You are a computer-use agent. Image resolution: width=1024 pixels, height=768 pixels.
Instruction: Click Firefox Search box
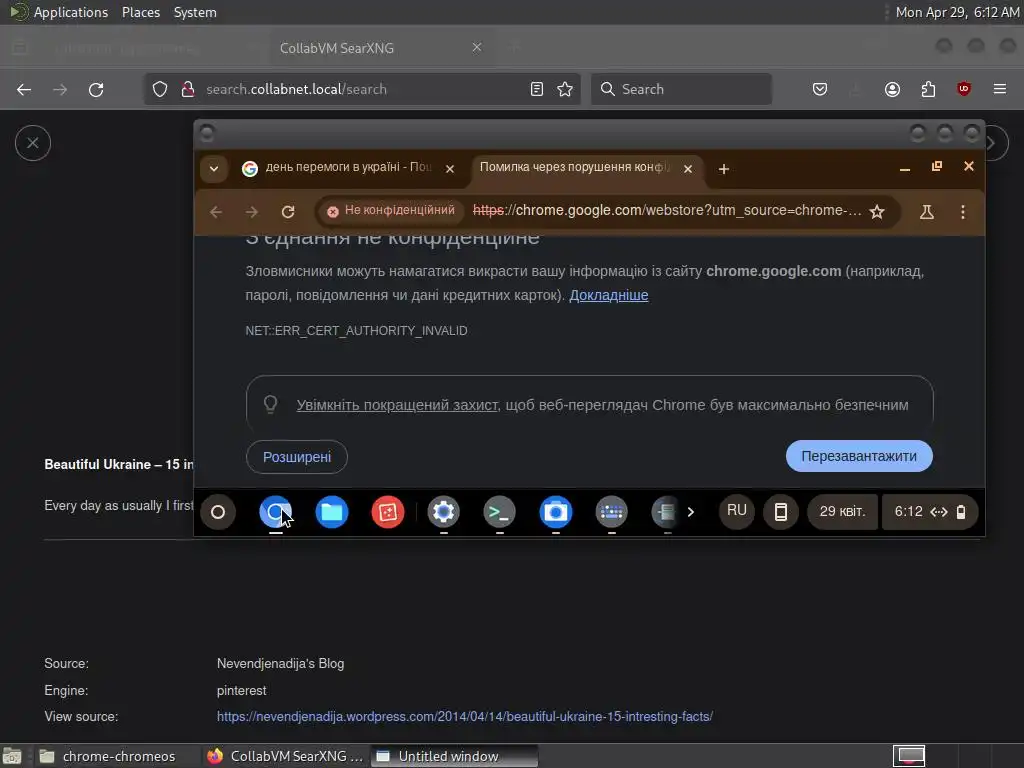pos(681,89)
